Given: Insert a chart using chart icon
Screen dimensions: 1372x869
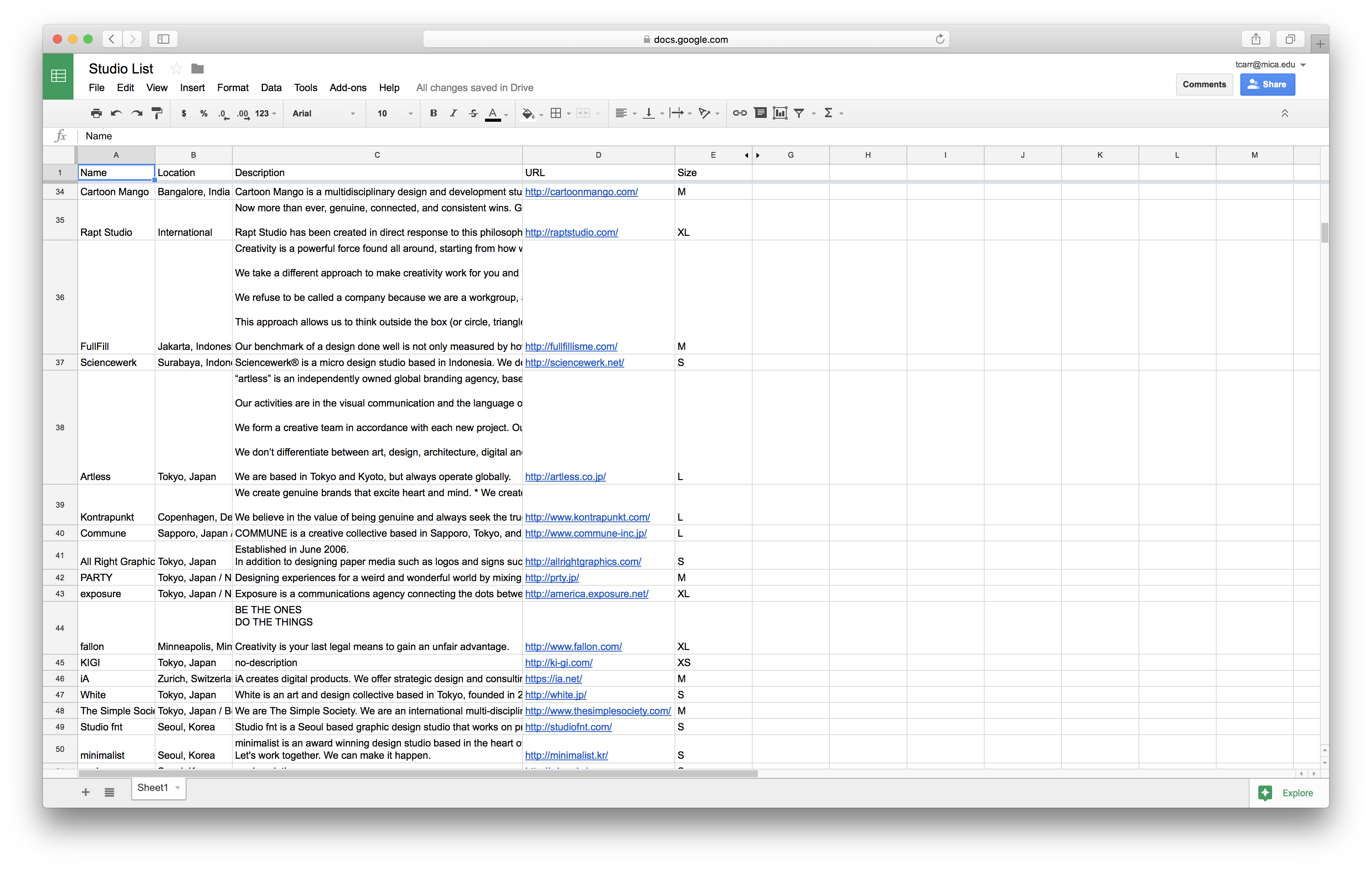Looking at the screenshot, I should tap(780, 113).
